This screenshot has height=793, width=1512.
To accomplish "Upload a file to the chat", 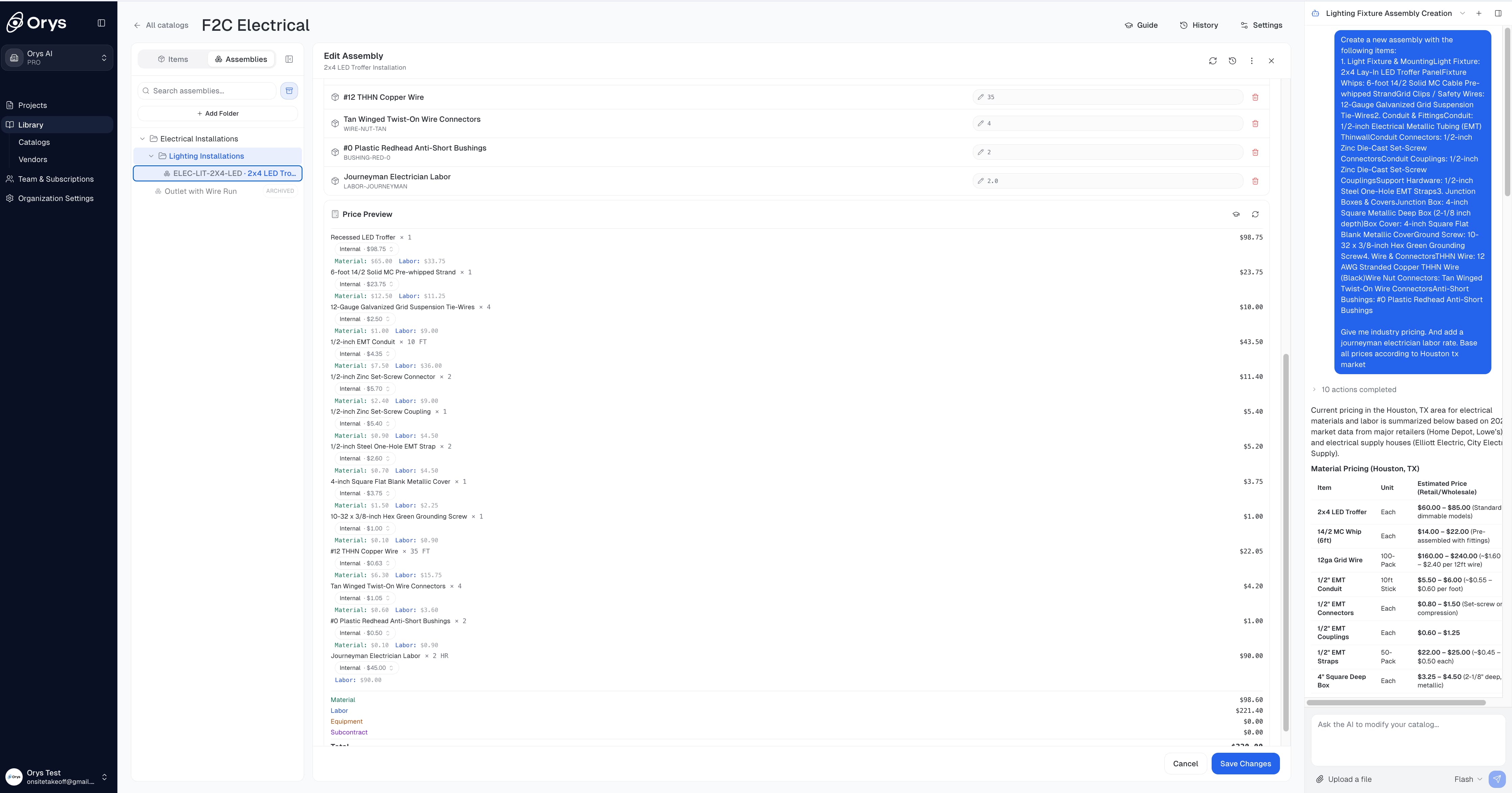I will pyautogui.click(x=1344, y=779).
